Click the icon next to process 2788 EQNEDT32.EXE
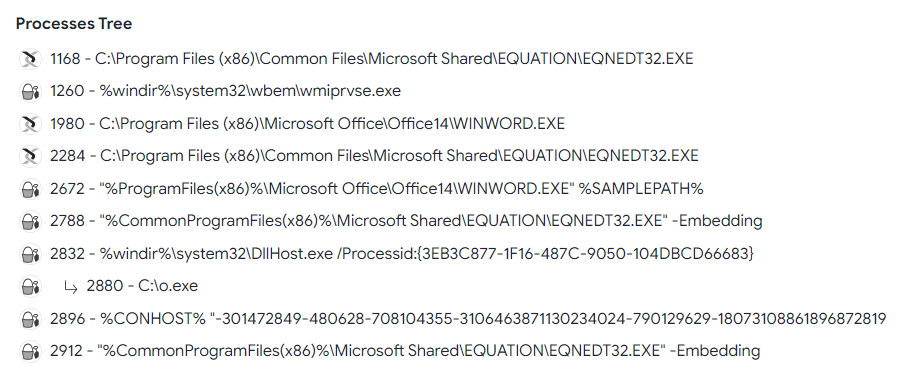This screenshot has width=898, height=370. pos(29,221)
